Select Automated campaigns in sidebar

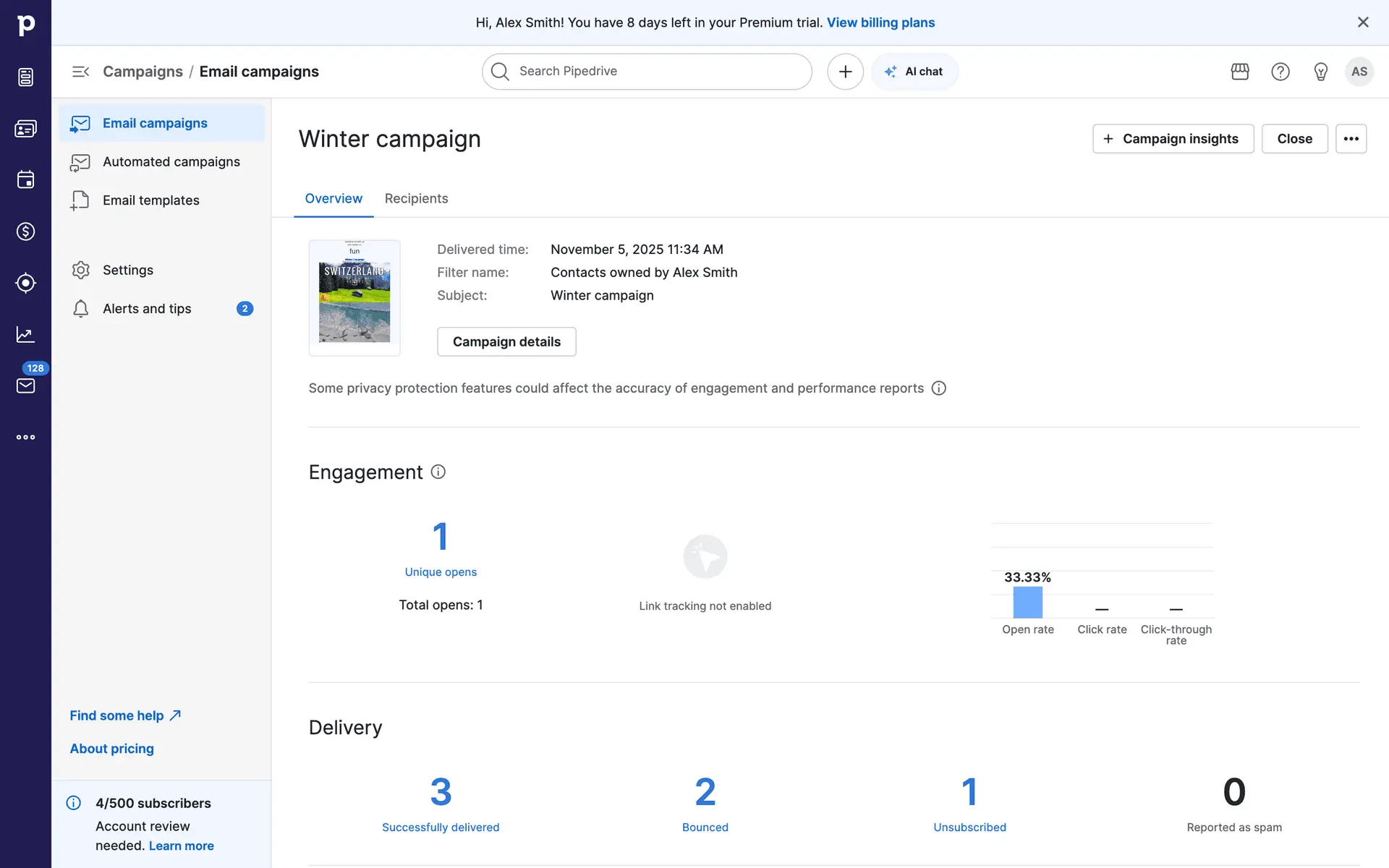click(x=171, y=162)
